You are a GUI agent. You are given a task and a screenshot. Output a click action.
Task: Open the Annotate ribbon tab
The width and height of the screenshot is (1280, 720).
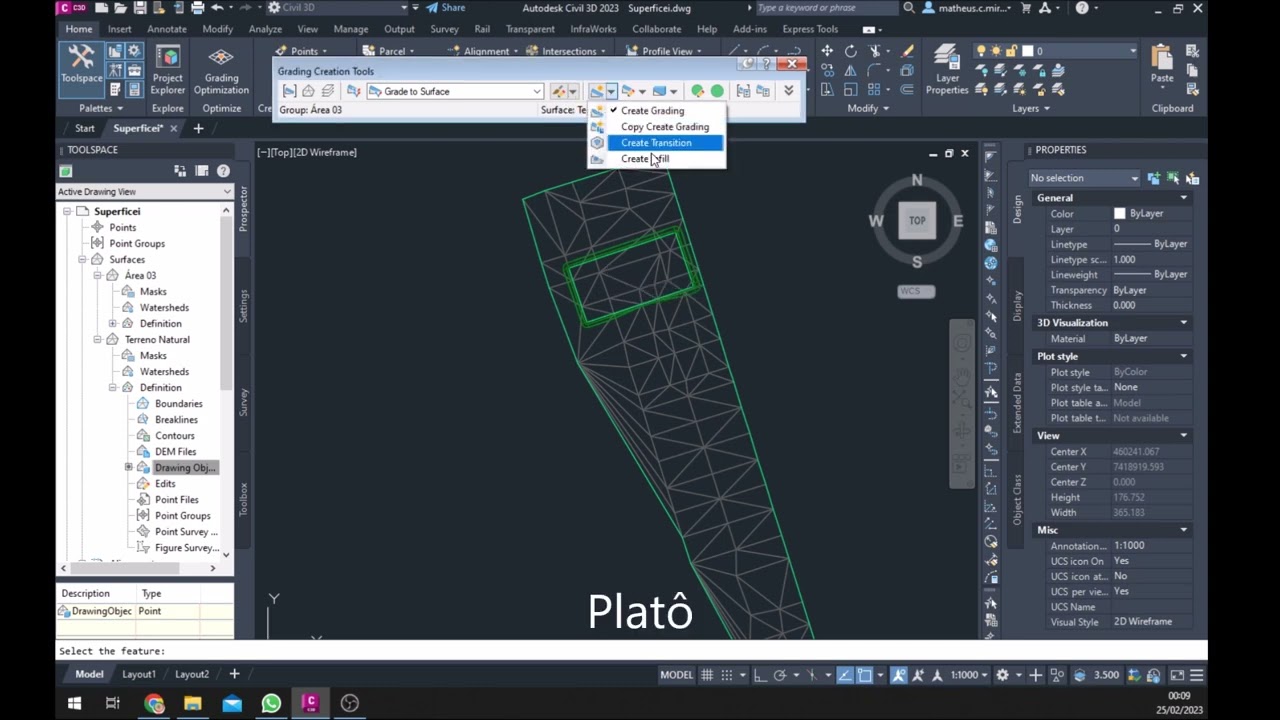coord(167,29)
